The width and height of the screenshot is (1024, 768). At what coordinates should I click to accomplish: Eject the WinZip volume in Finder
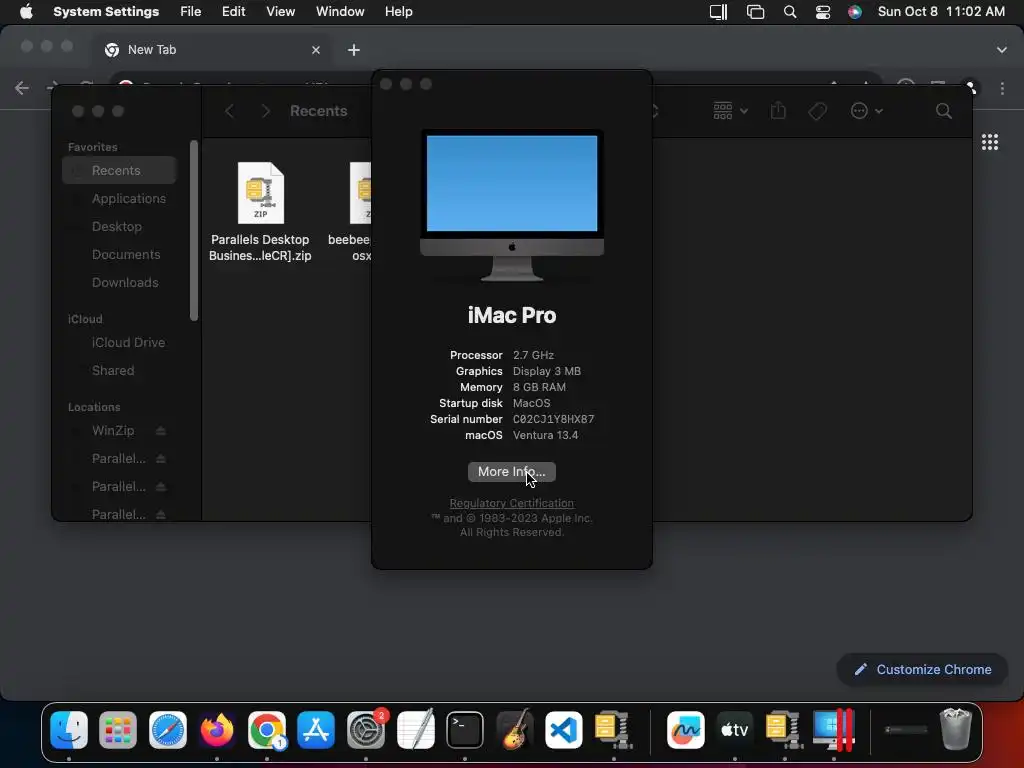point(161,431)
